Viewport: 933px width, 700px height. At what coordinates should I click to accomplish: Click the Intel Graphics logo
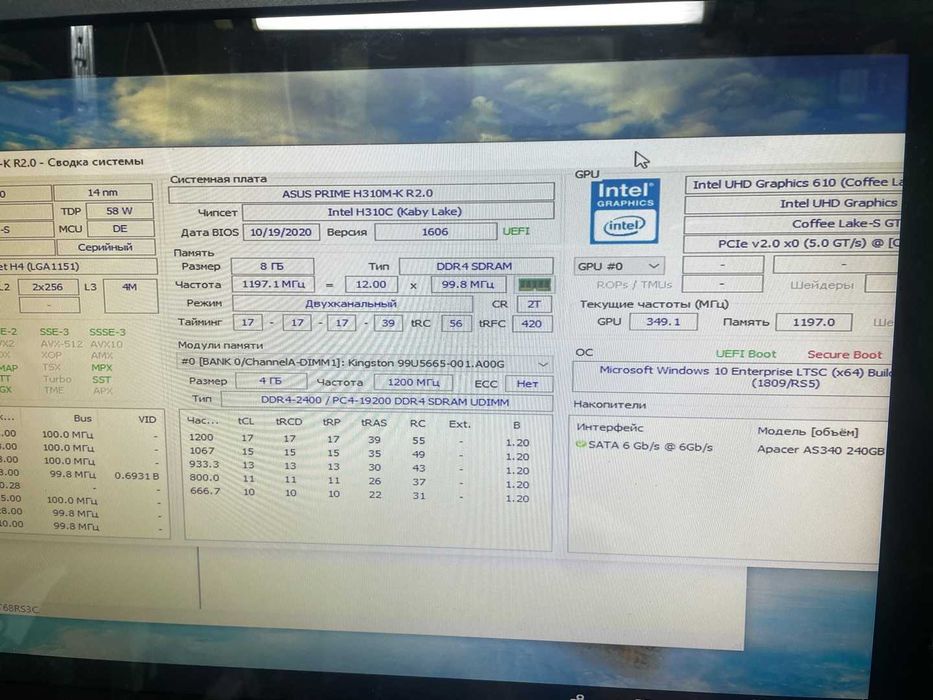pyautogui.click(x=625, y=212)
